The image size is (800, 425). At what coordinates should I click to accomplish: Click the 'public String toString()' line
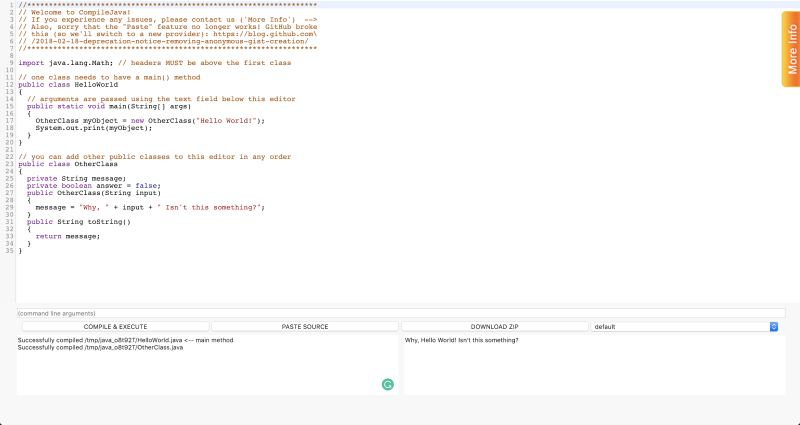(x=79, y=222)
